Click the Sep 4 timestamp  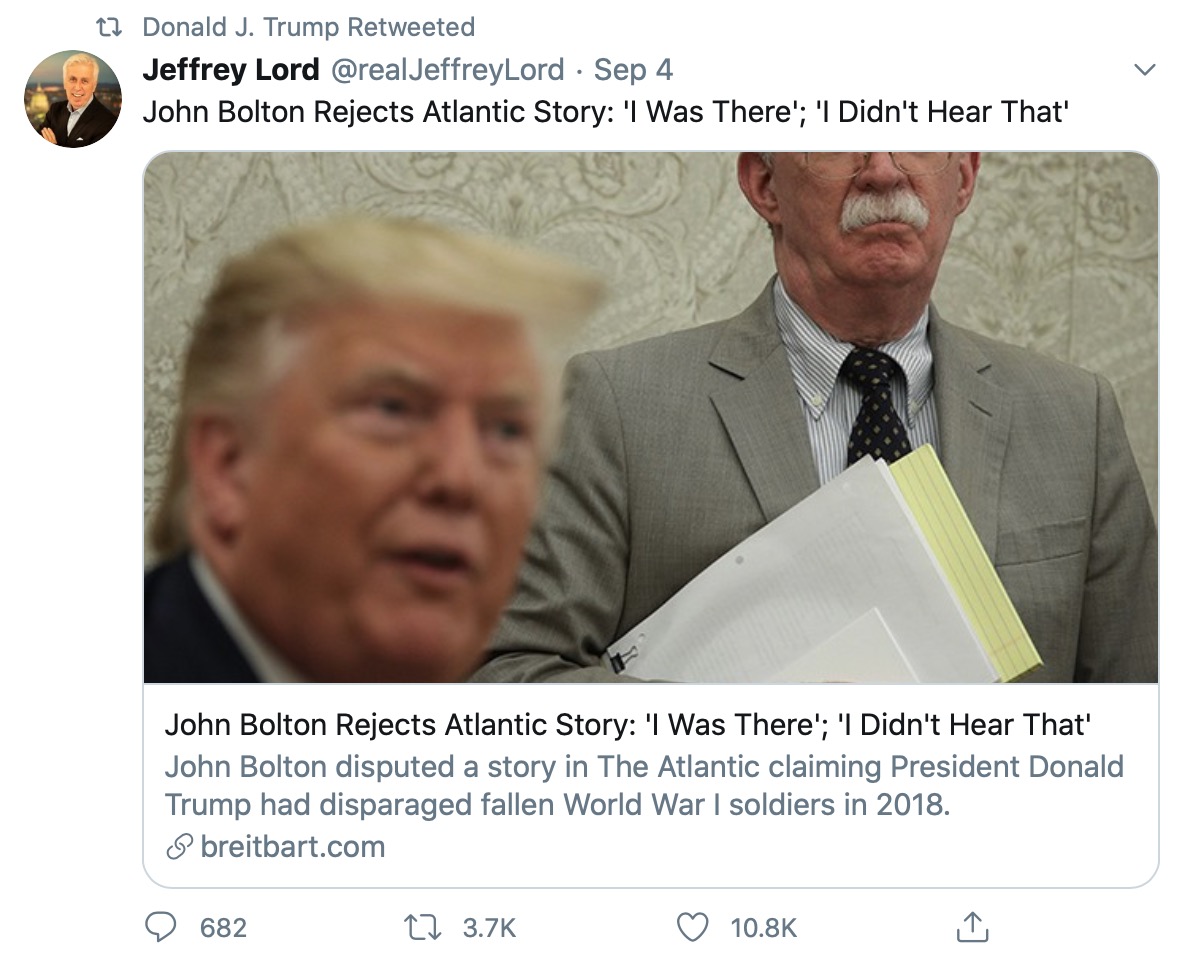pos(633,70)
